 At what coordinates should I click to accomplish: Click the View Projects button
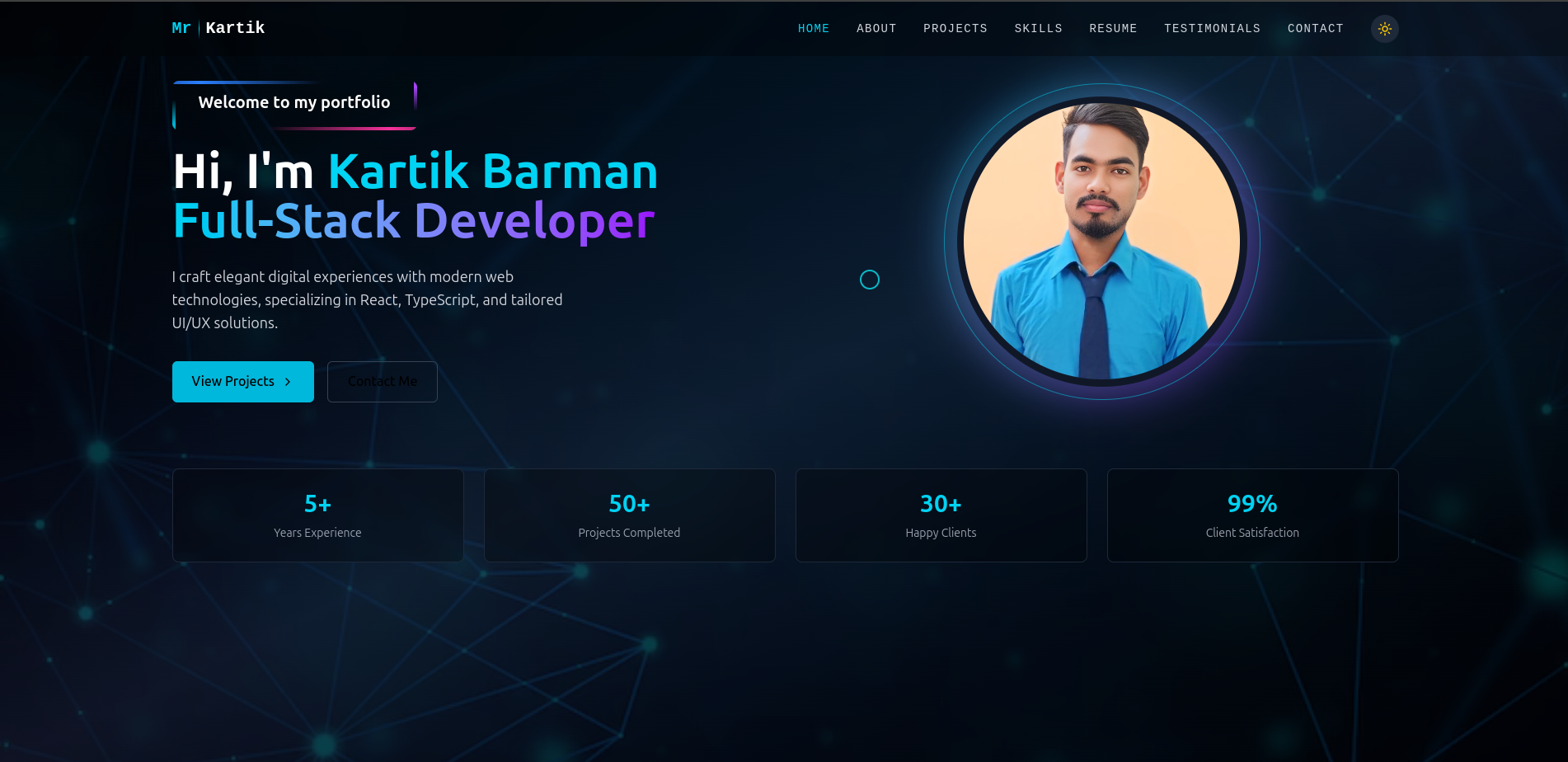click(242, 381)
